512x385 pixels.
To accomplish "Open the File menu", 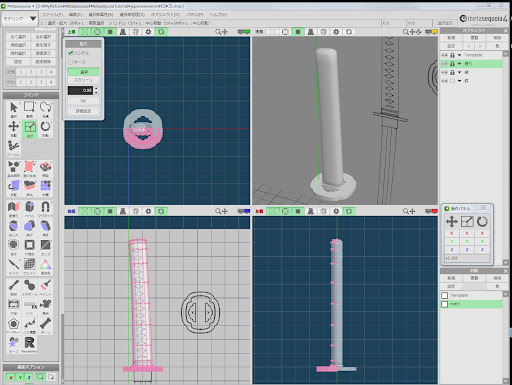I will coord(52,15).
